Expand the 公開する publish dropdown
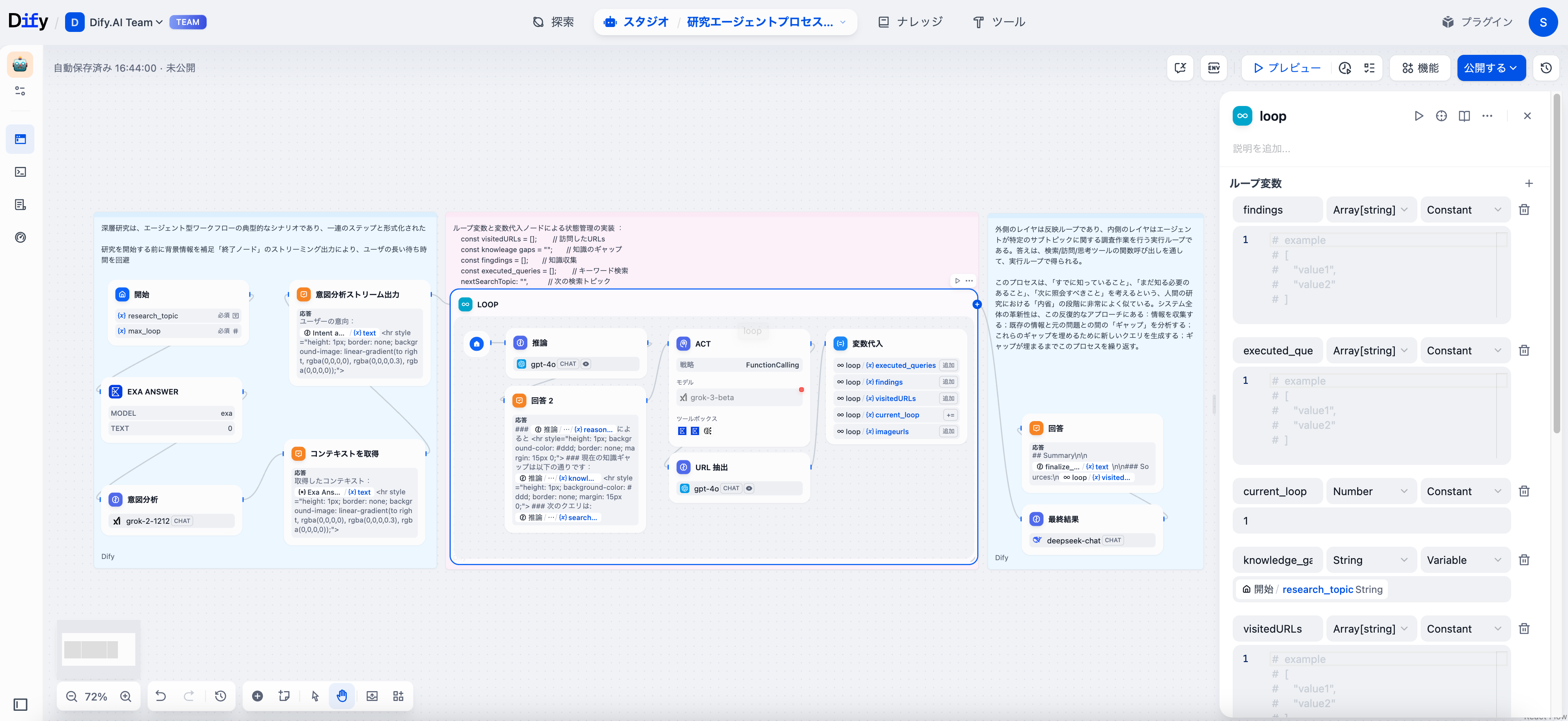This screenshot has height=721, width=1568. pyautogui.click(x=1491, y=68)
